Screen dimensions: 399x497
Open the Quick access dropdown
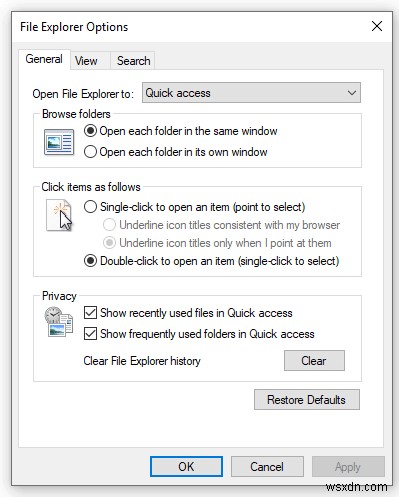[251, 93]
